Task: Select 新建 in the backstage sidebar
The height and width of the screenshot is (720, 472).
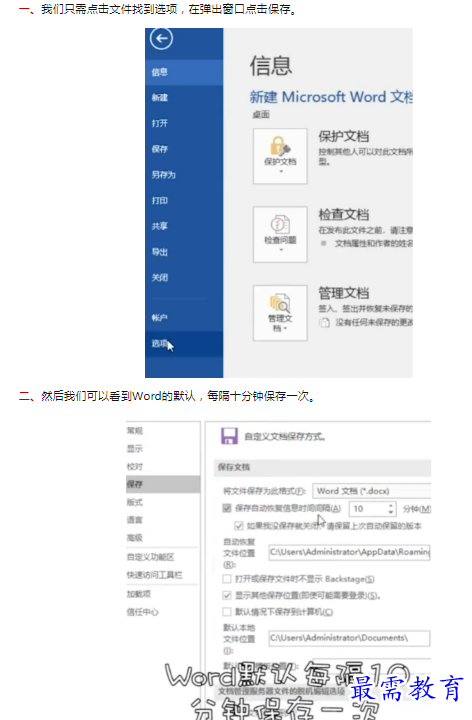Action: (184, 97)
